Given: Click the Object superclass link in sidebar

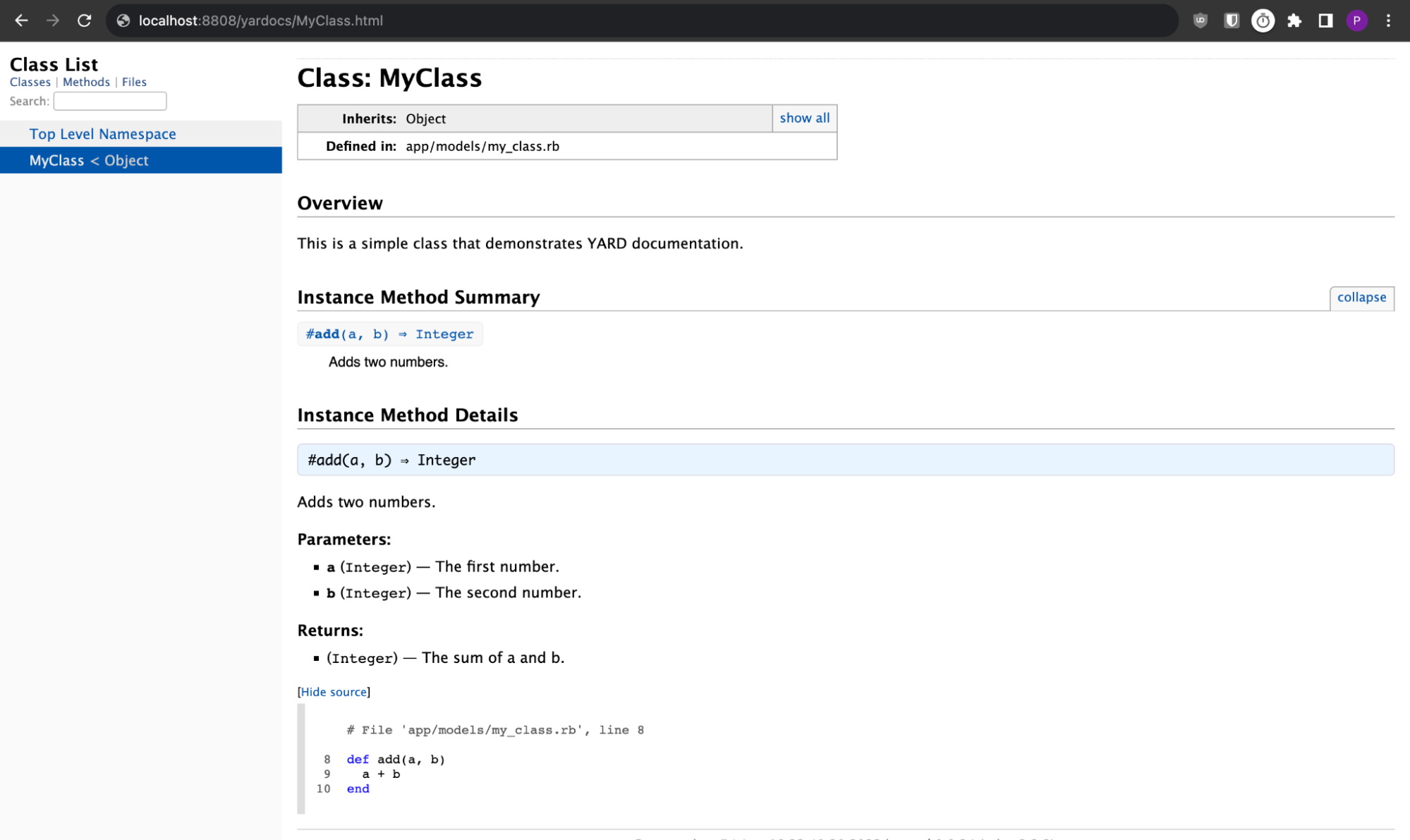Looking at the screenshot, I should [126, 160].
